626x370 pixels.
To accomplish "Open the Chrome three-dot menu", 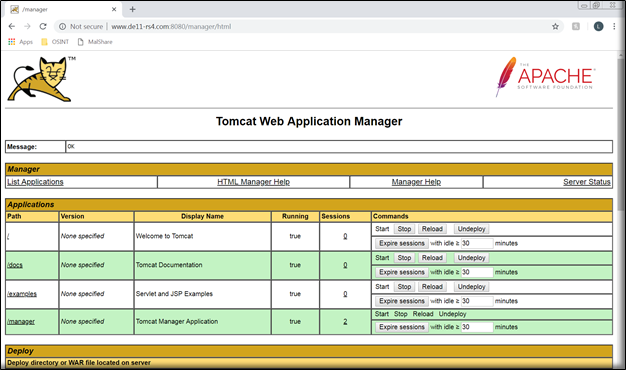I will click(x=614, y=26).
